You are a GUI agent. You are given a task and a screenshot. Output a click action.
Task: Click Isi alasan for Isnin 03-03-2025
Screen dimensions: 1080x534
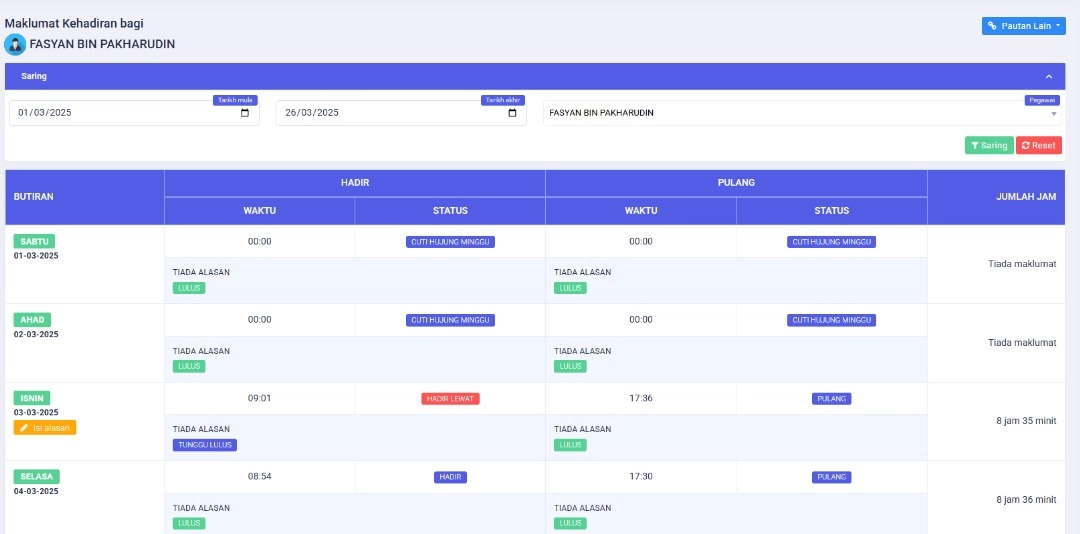(x=45, y=428)
